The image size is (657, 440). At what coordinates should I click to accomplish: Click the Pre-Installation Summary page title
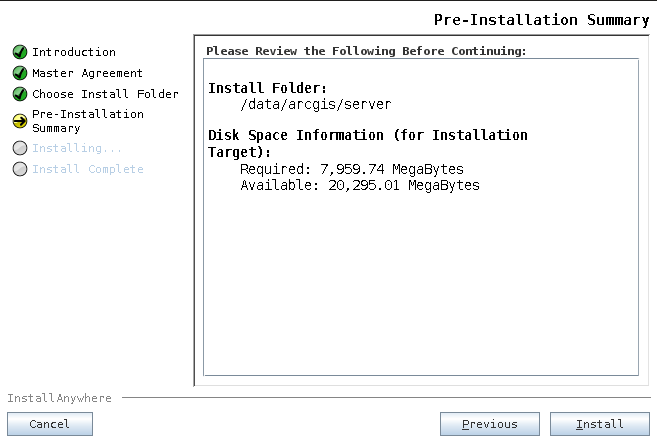(x=541, y=20)
